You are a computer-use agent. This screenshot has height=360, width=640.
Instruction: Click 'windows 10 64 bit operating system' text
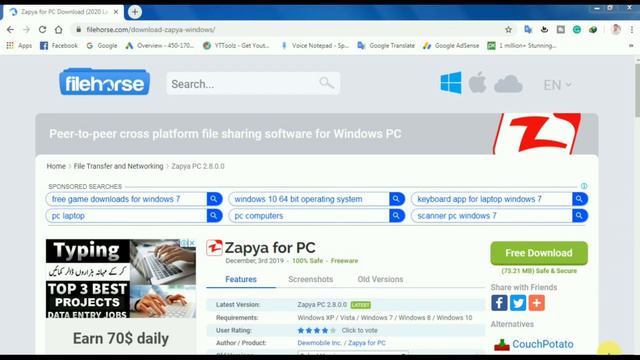click(x=298, y=199)
